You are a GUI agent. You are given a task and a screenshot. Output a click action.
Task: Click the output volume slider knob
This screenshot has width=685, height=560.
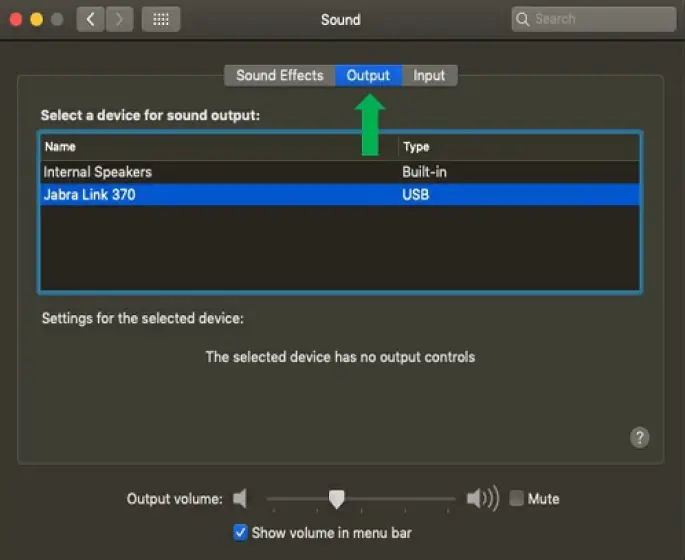pyautogui.click(x=337, y=498)
